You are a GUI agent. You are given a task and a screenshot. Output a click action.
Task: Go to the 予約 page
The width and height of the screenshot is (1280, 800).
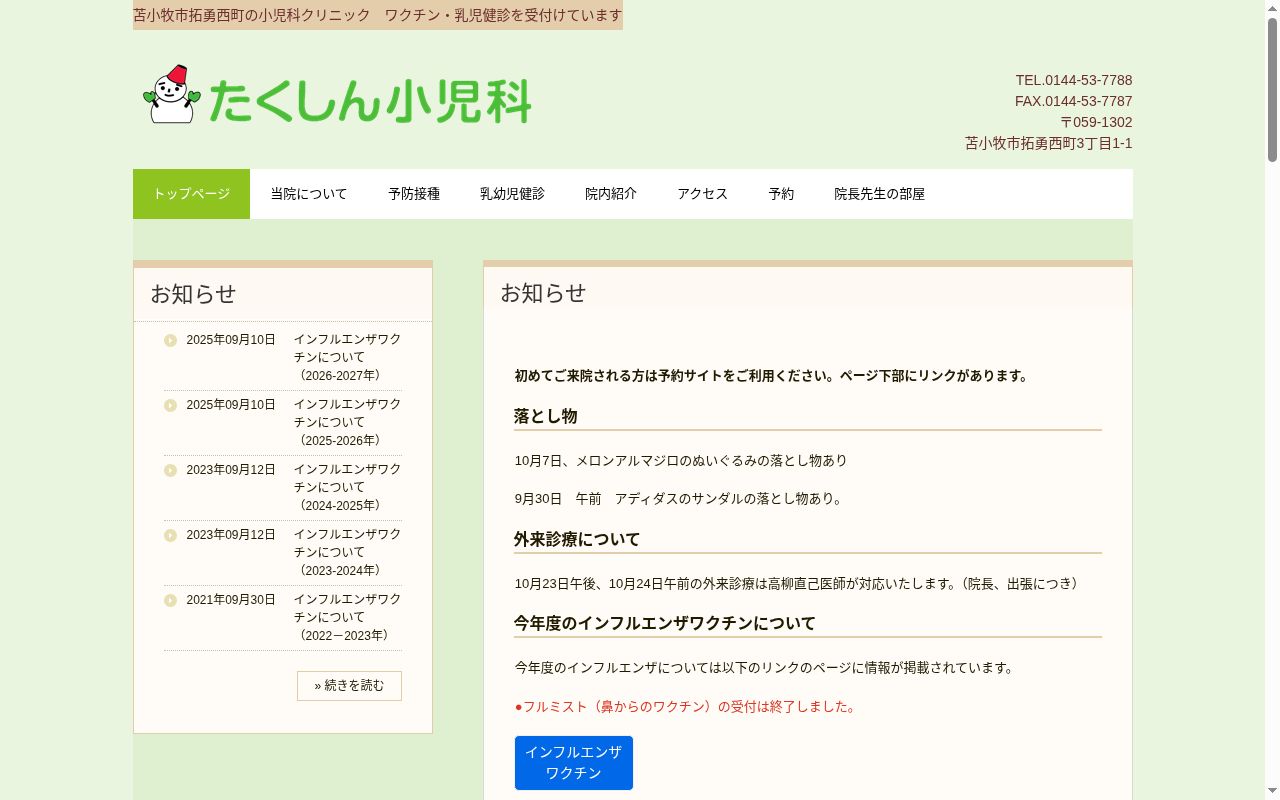pyautogui.click(x=781, y=194)
